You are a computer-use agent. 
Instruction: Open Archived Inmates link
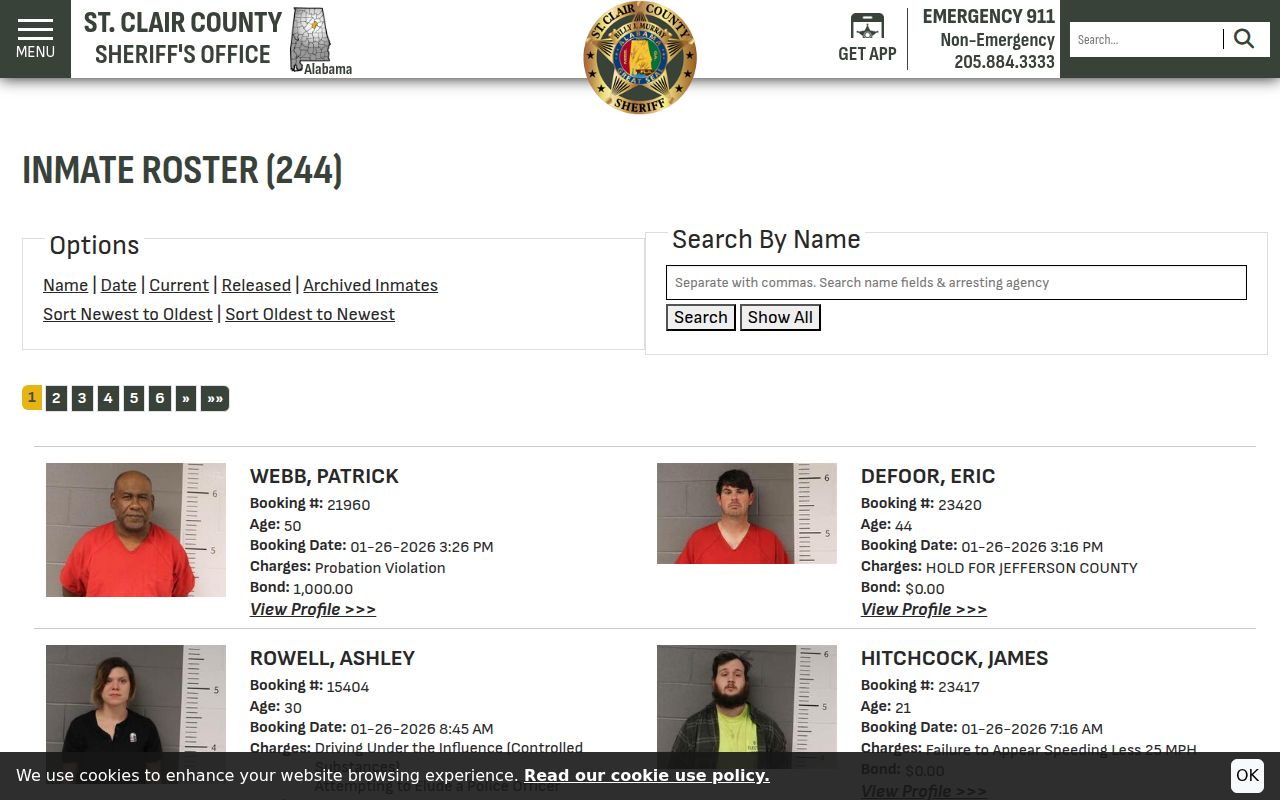(370, 285)
